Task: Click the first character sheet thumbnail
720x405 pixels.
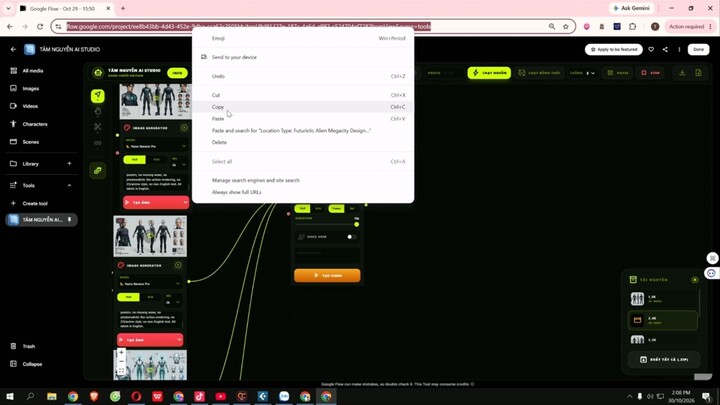Action: click(155, 101)
